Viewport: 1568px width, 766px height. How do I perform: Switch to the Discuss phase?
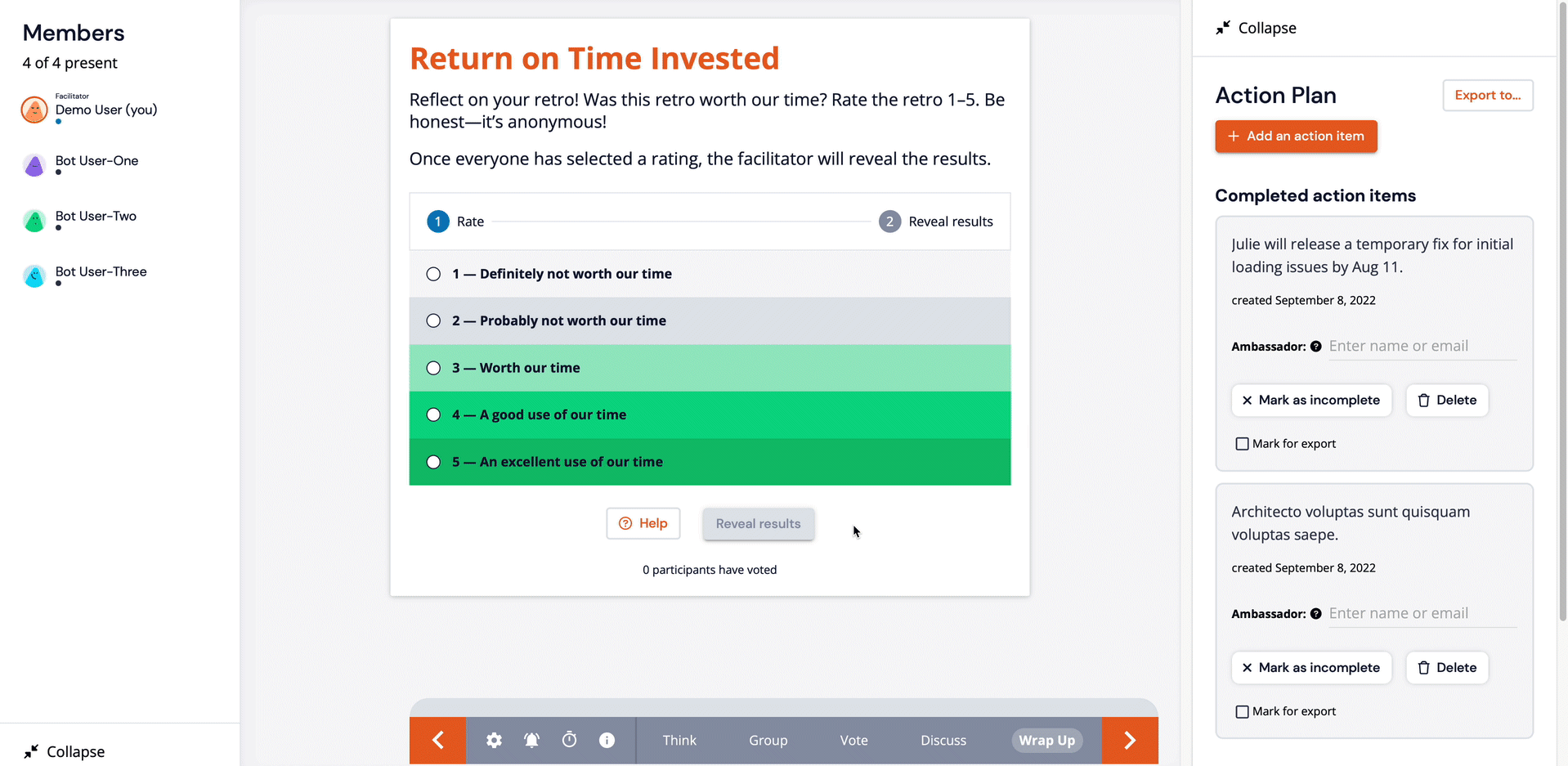(943, 740)
